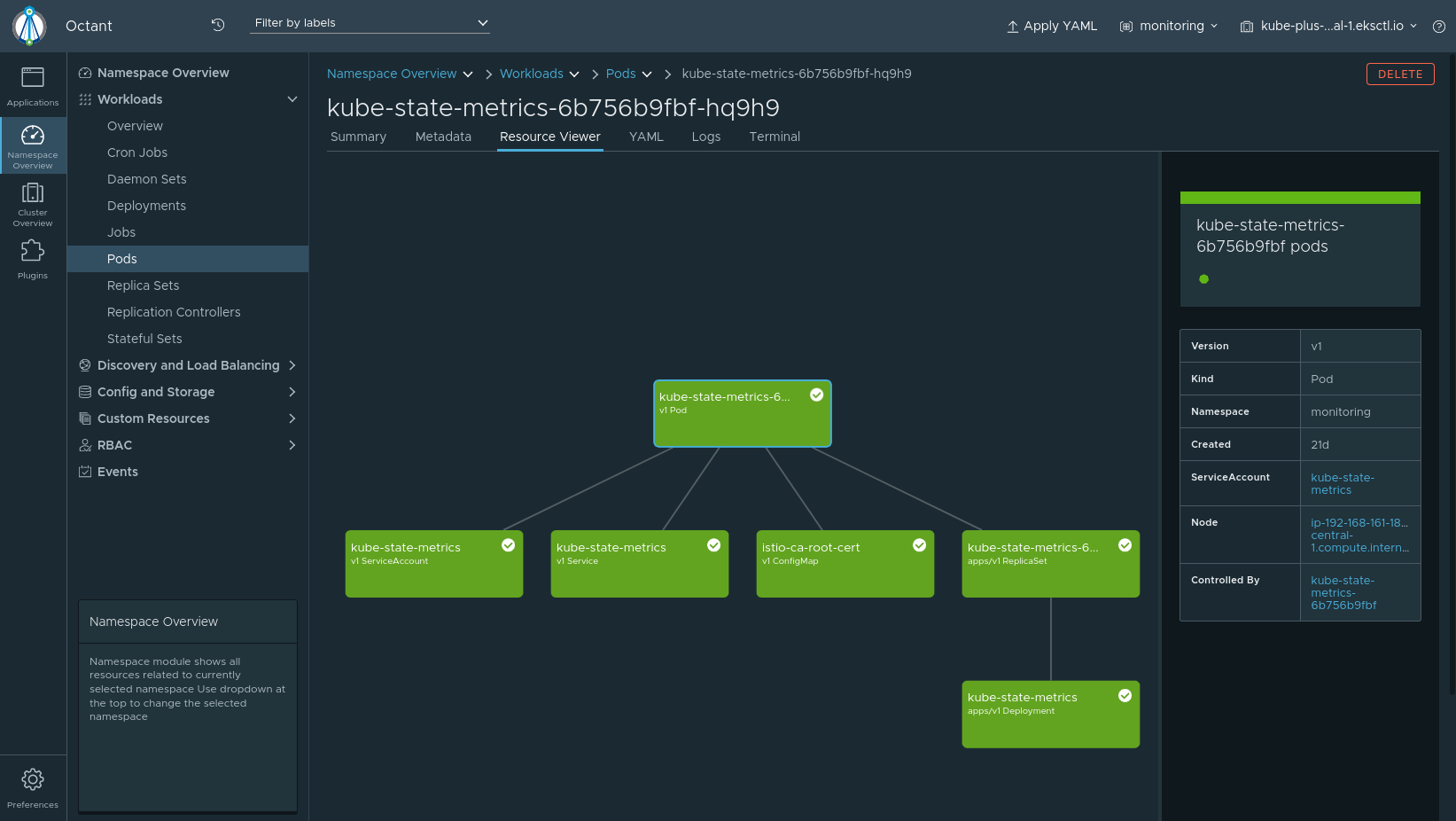
Task: Click the Octant logo icon
Action: (29, 26)
